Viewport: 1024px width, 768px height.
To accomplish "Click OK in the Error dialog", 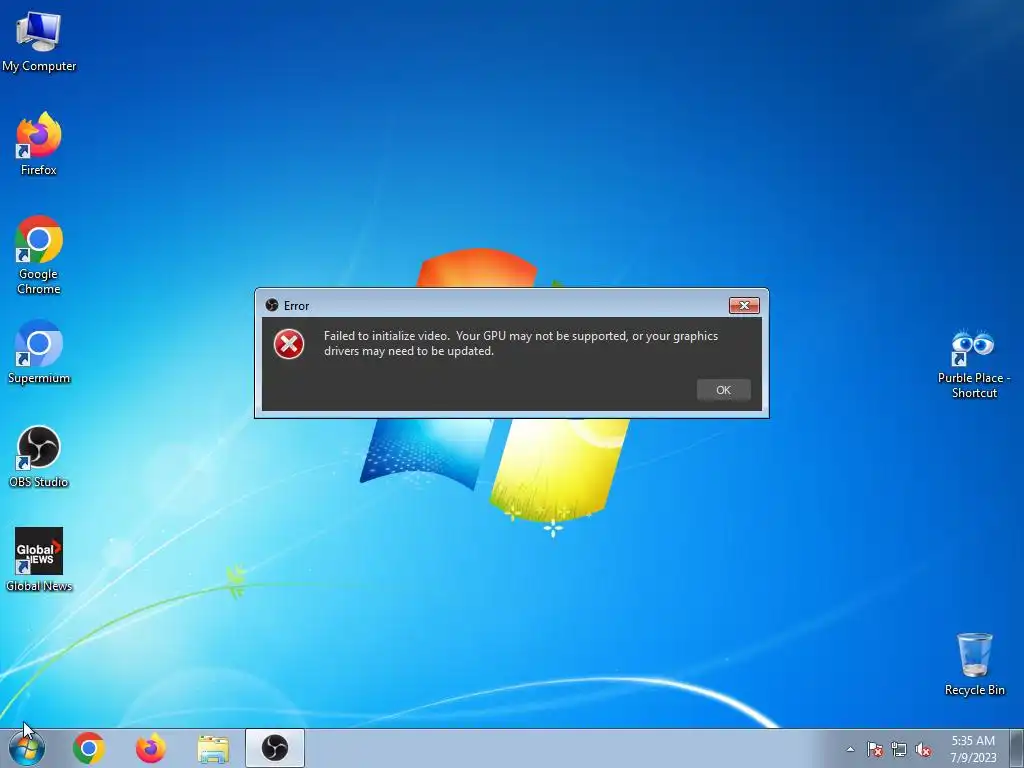I will click(x=723, y=390).
